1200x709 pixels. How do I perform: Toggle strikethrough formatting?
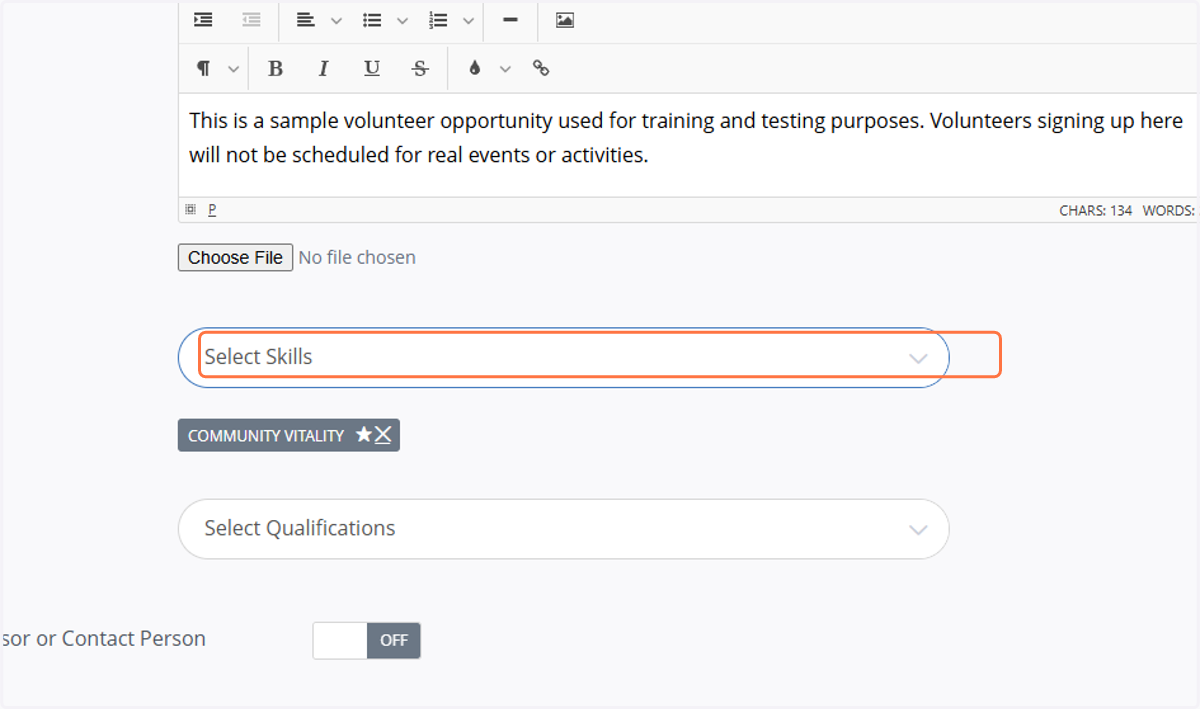(420, 68)
